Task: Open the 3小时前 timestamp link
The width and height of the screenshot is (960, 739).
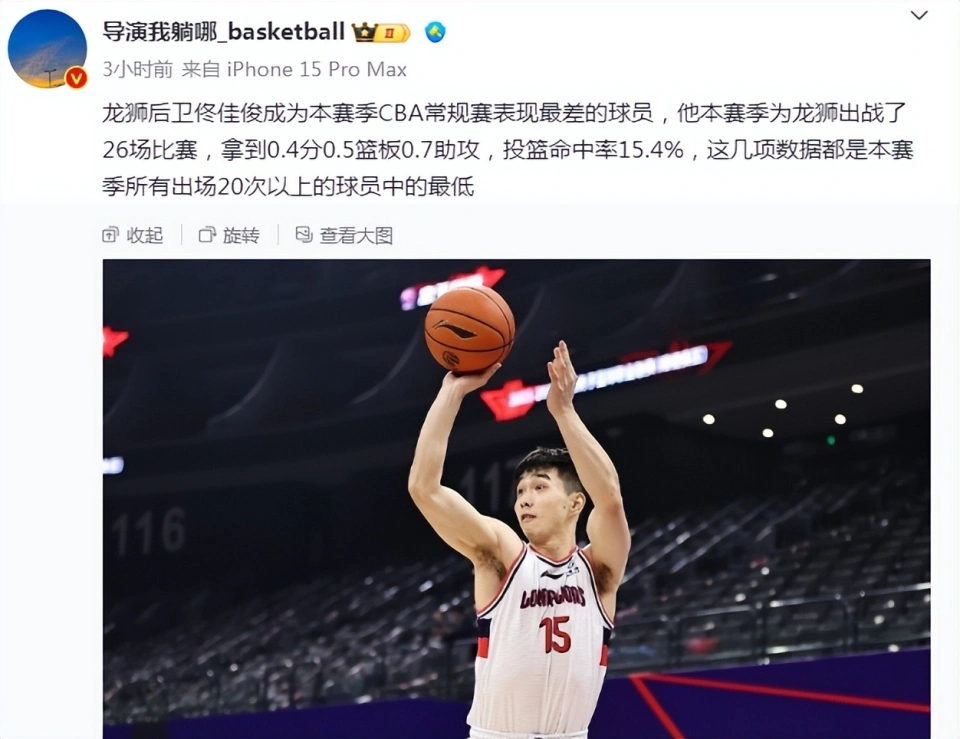Action: coord(138,69)
